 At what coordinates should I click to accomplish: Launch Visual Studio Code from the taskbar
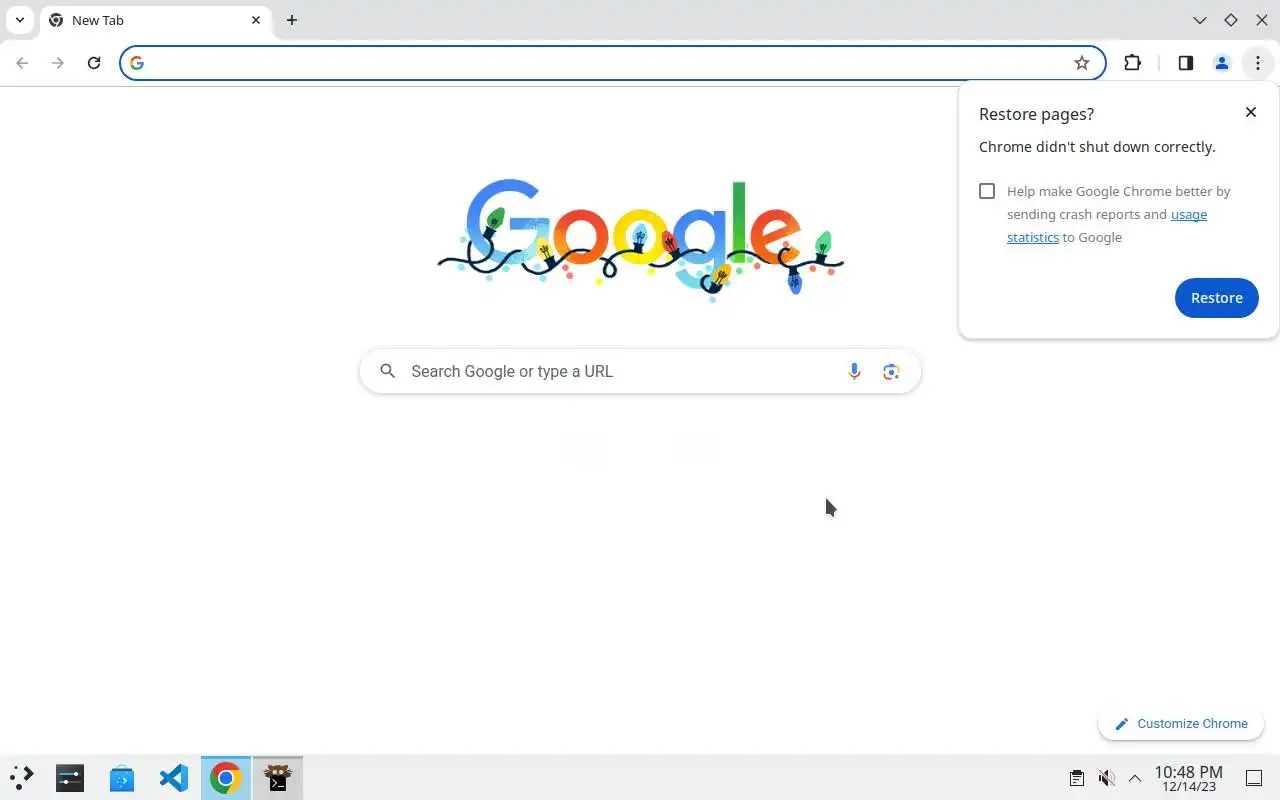click(174, 777)
